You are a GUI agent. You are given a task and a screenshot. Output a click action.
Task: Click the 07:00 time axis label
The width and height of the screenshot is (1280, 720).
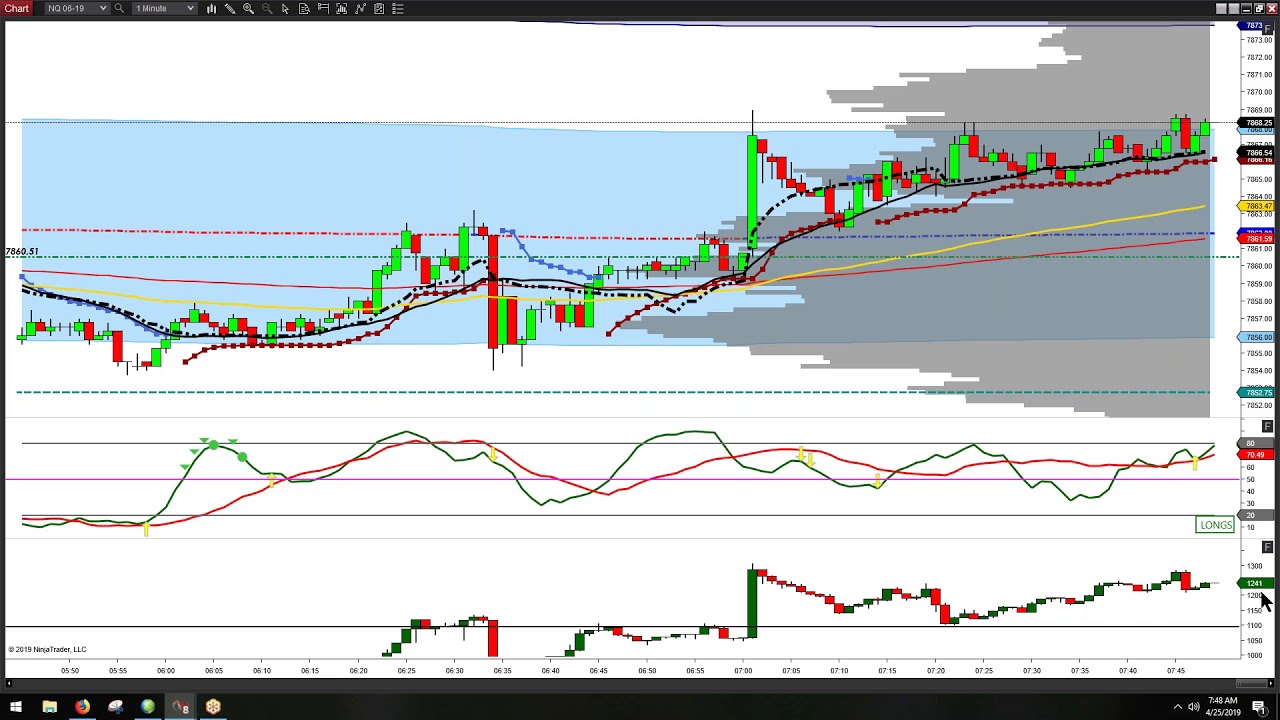[743, 671]
